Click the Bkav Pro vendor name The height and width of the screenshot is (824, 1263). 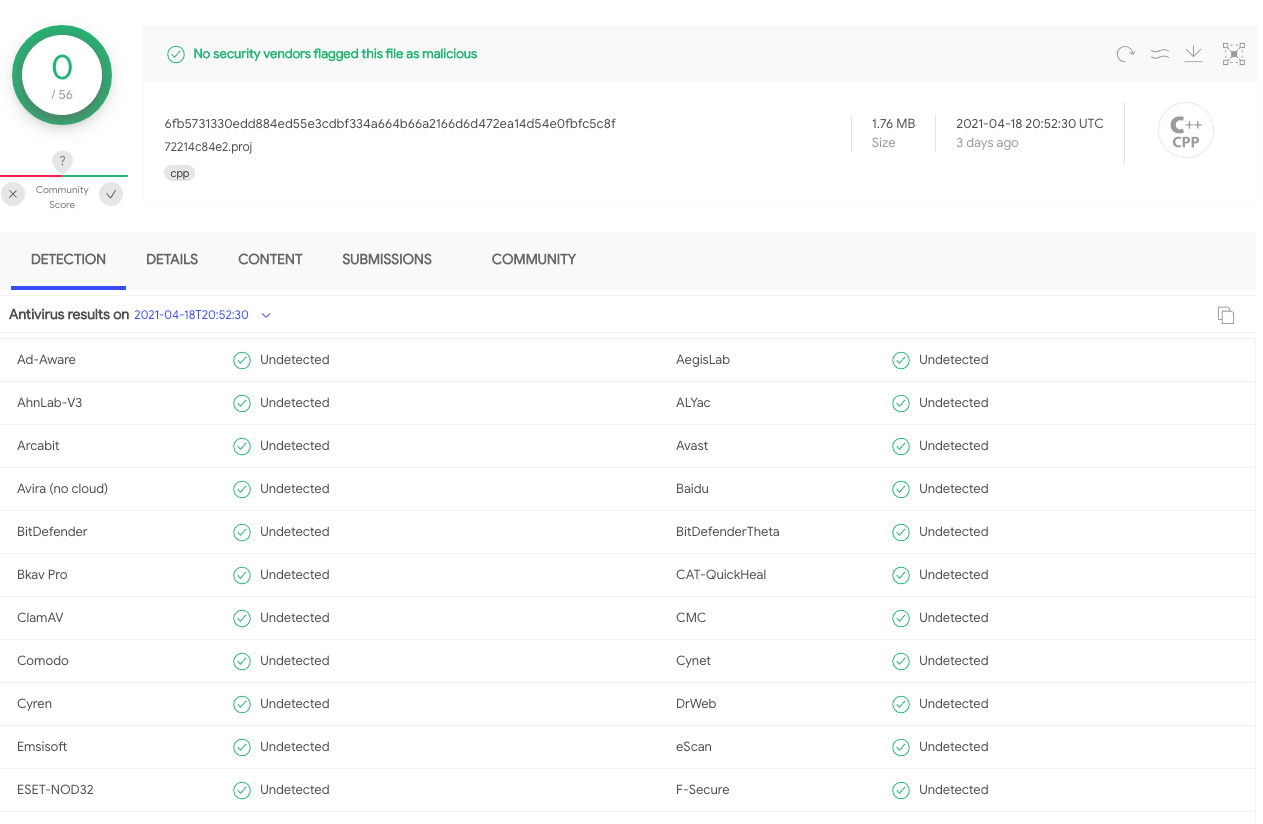[42, 575]
